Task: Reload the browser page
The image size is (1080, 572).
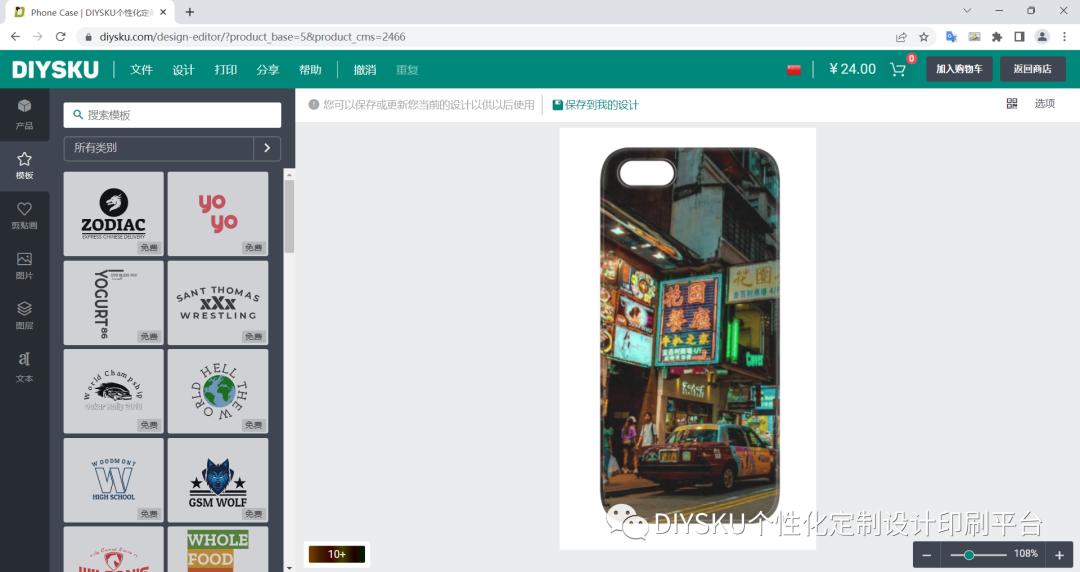Action: pos(61,37)
